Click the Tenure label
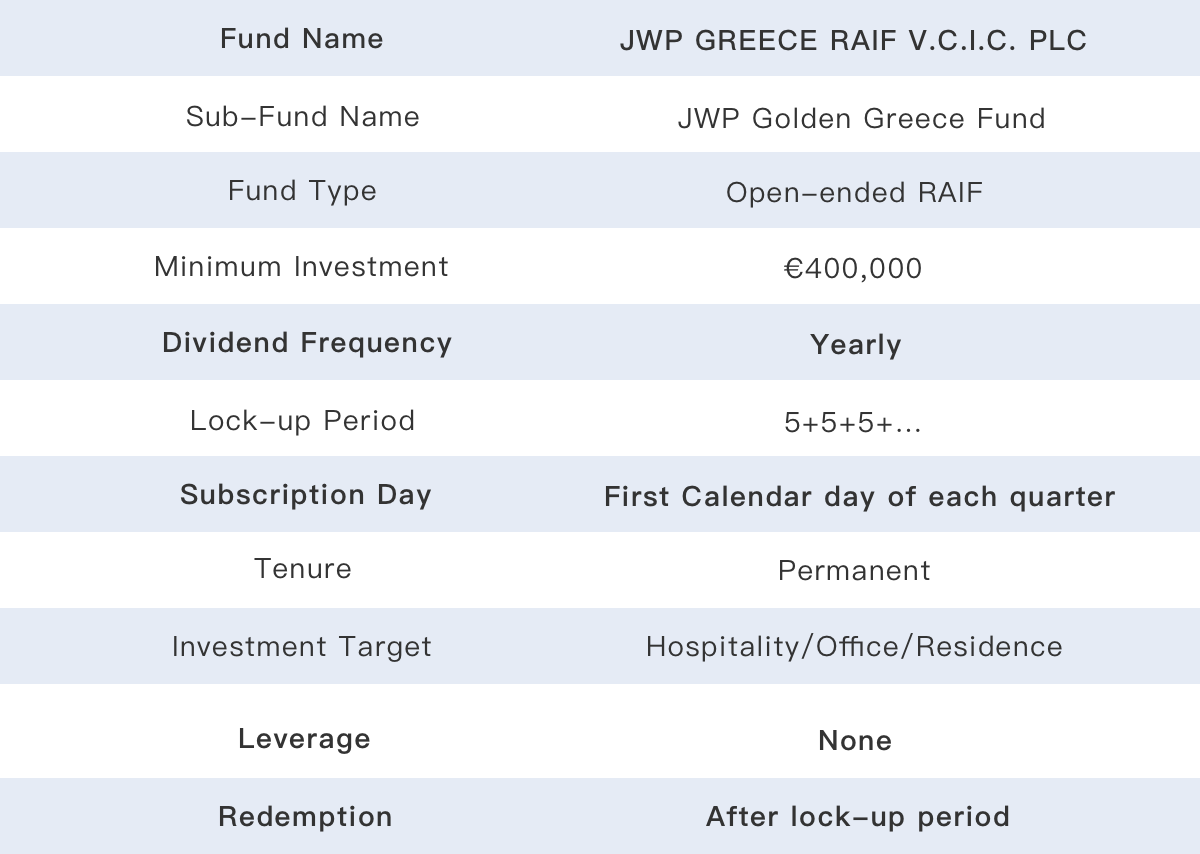1200x854 pixels. 303,569
